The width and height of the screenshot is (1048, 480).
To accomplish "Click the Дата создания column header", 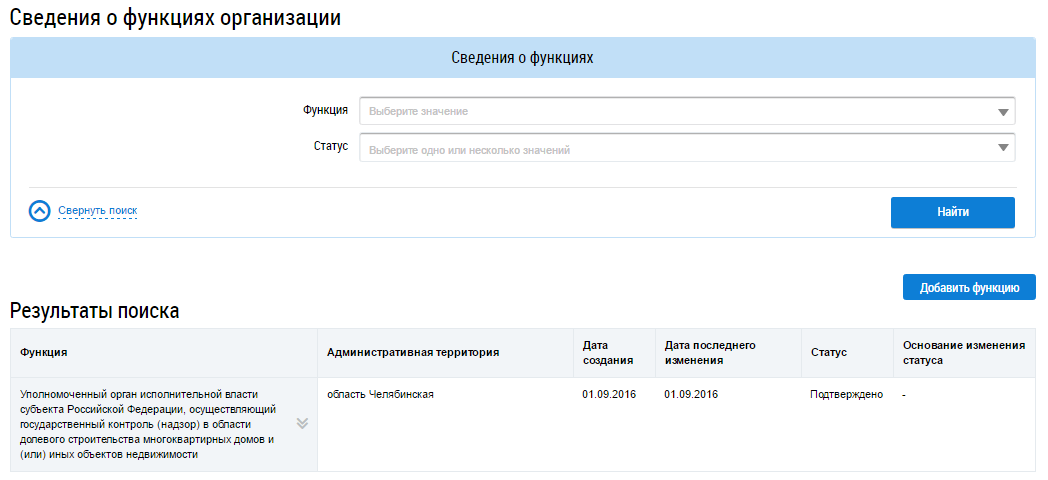I will 602,353.
